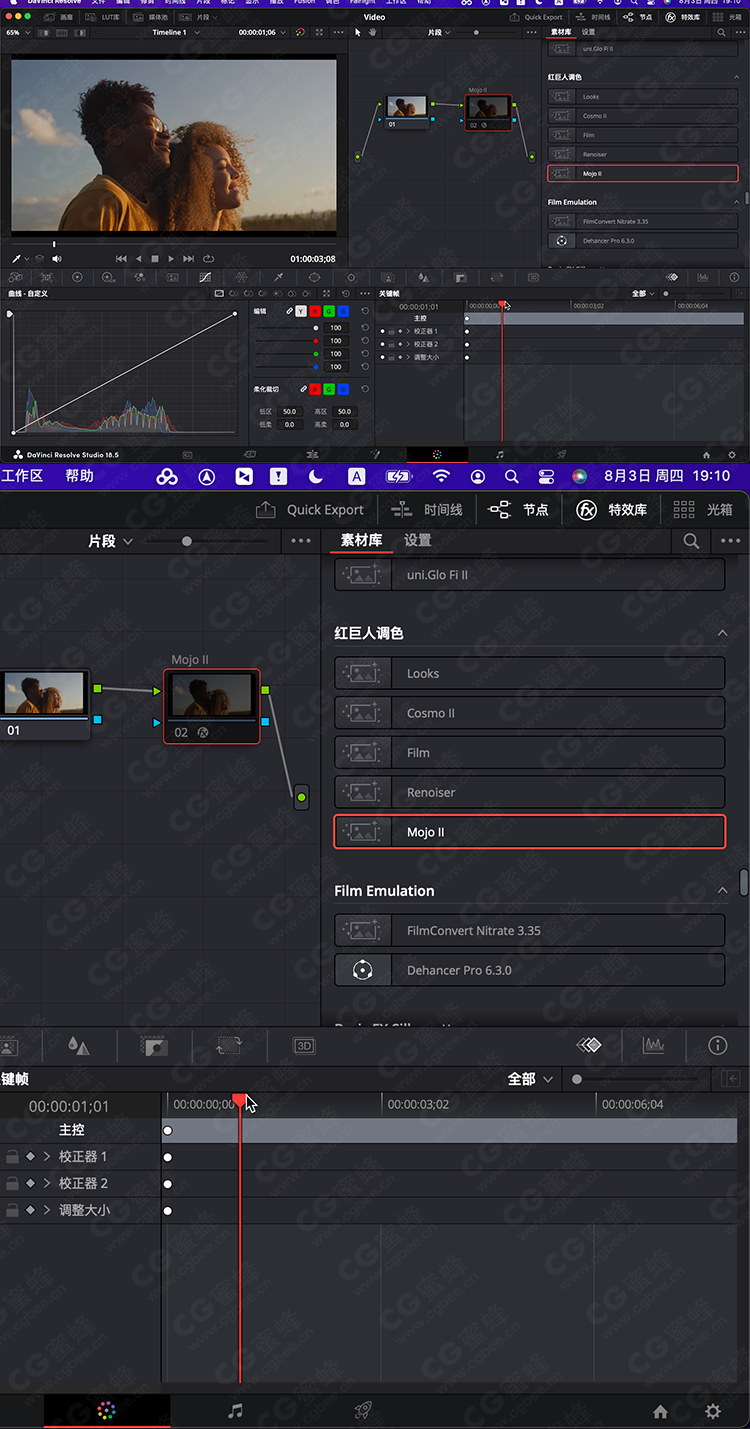This screenshot has width=750, height=1429.
Task: Open the 片段 dropdown in enlarged node panel
Action: coord(110,541)
